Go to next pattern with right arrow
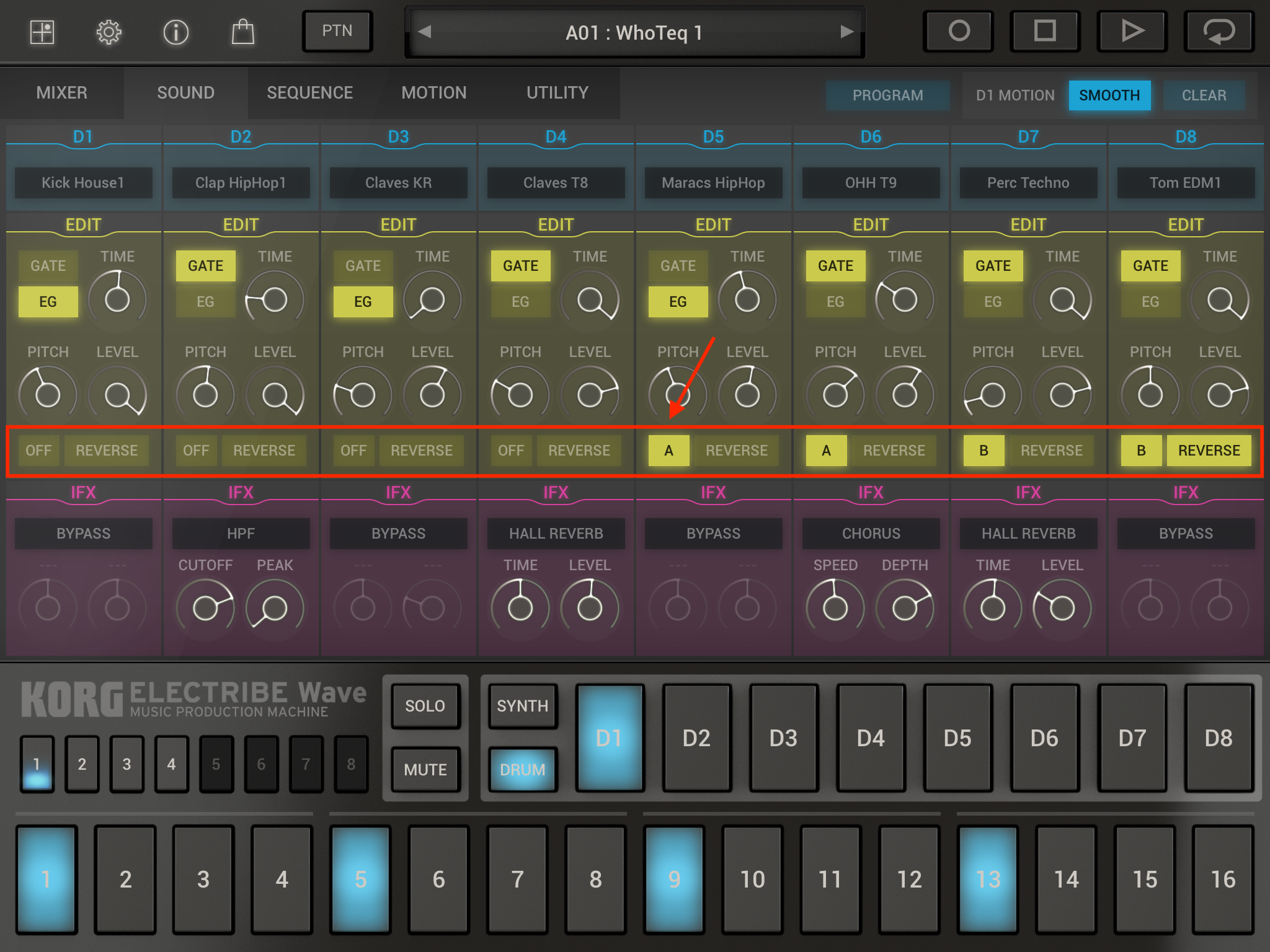 coord(846,32)
